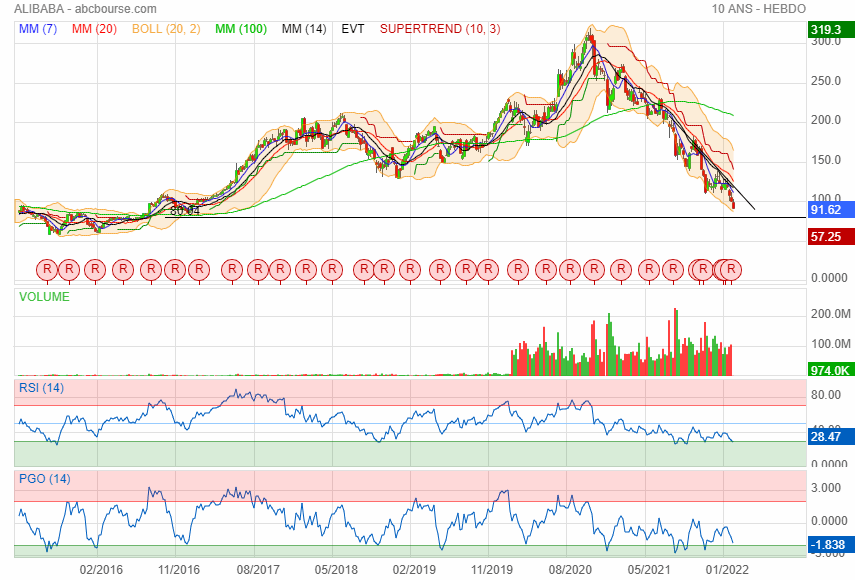Click the MM (14) legend label

point(304,29)
